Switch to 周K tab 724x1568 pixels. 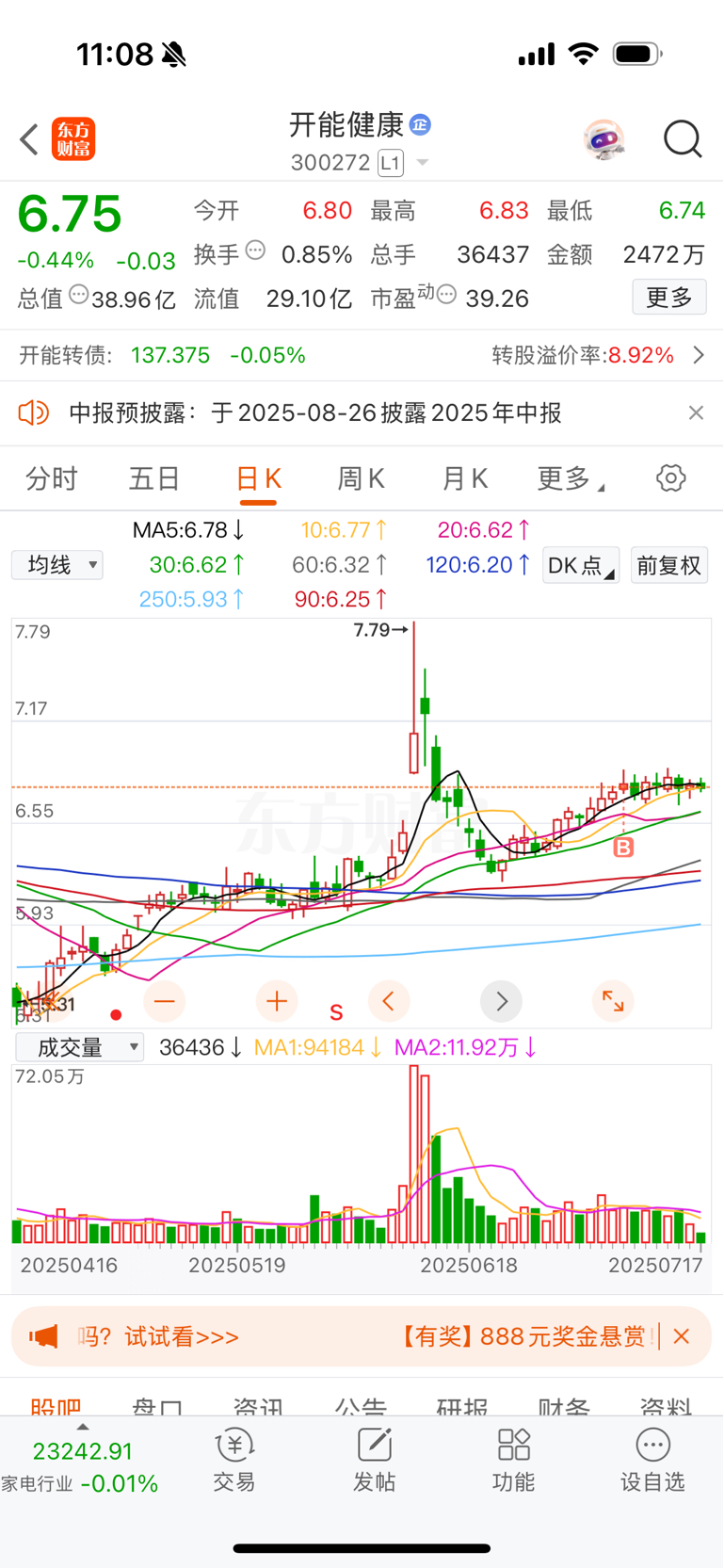[362, 479]
